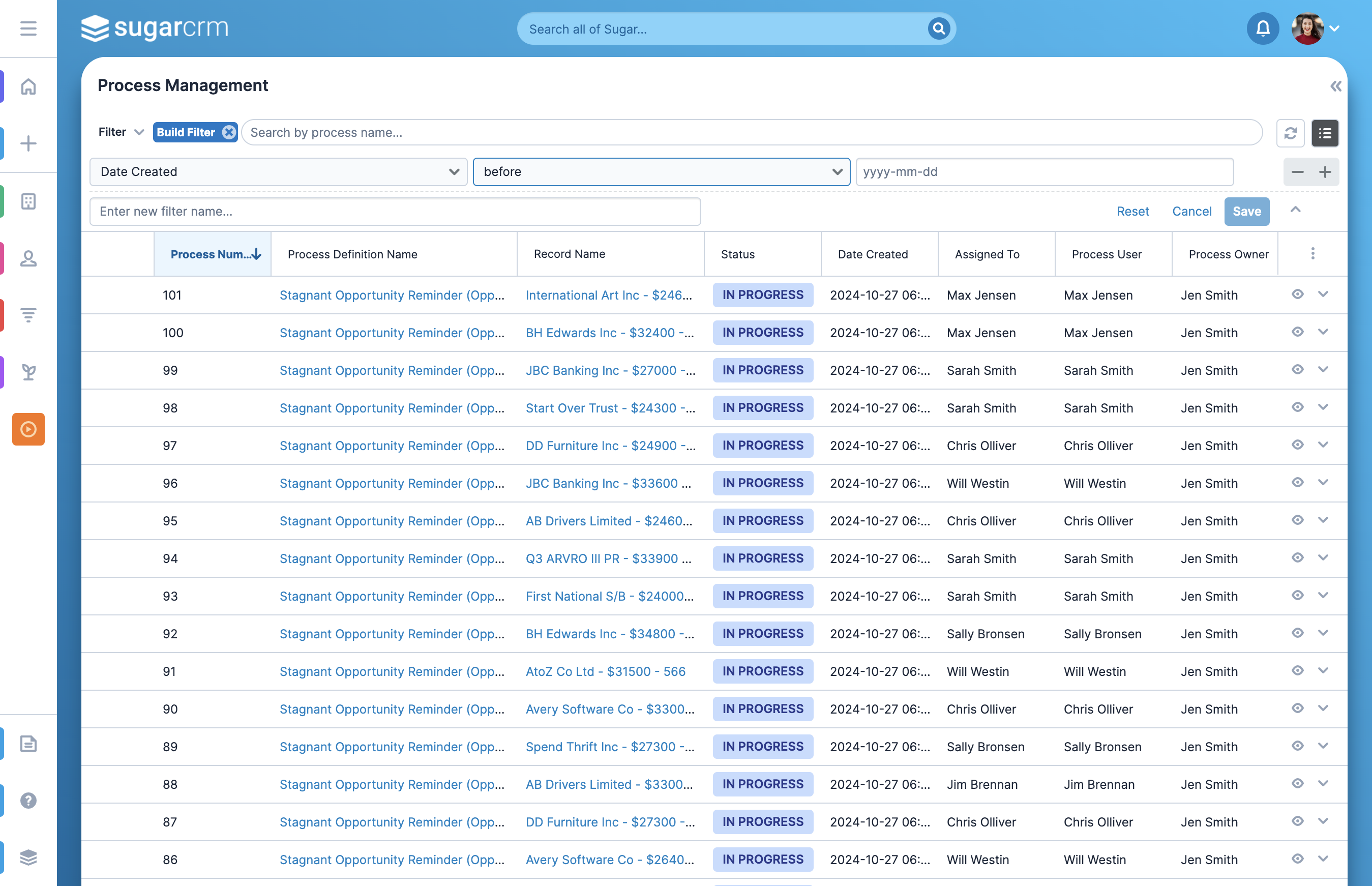Open user avatar menu
Viewport: 1372px width, 886px height.
point(1315,28)
